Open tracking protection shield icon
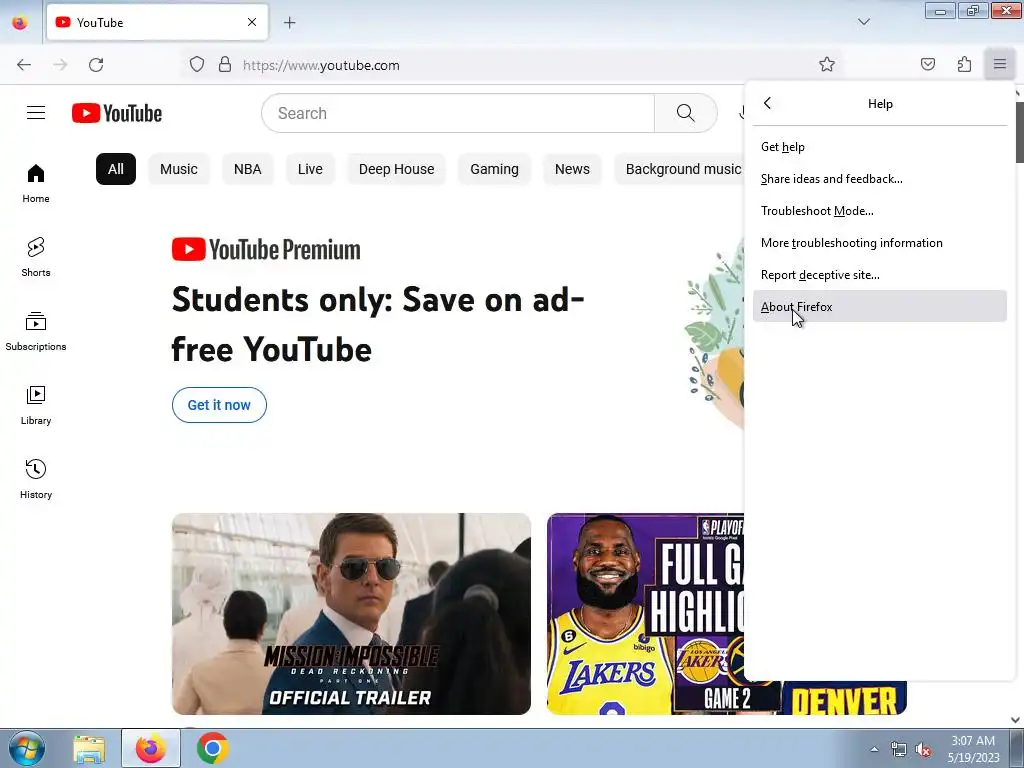This screenshot has width=1024, height=768. click(x=197, y=65)
